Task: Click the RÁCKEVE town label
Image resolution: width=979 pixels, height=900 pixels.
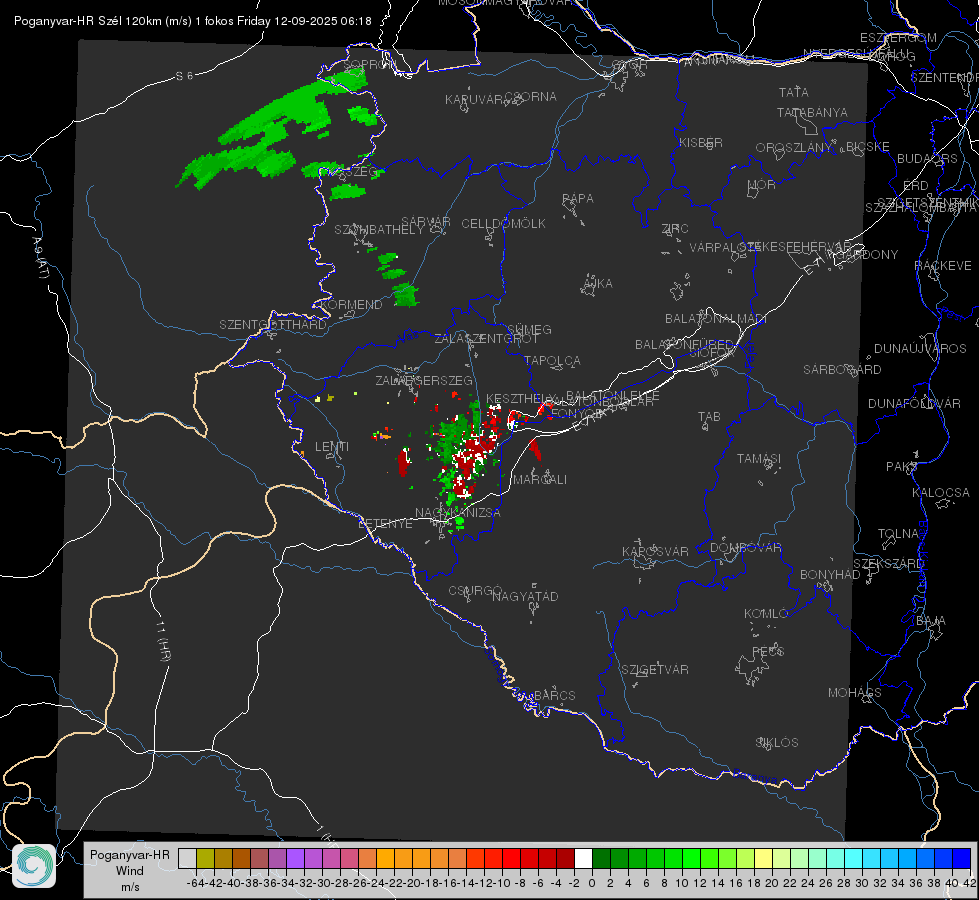Action: pos(943,266)
